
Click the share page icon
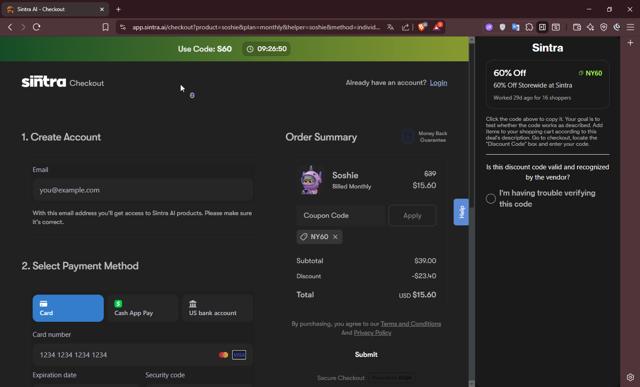pos(405,27)
